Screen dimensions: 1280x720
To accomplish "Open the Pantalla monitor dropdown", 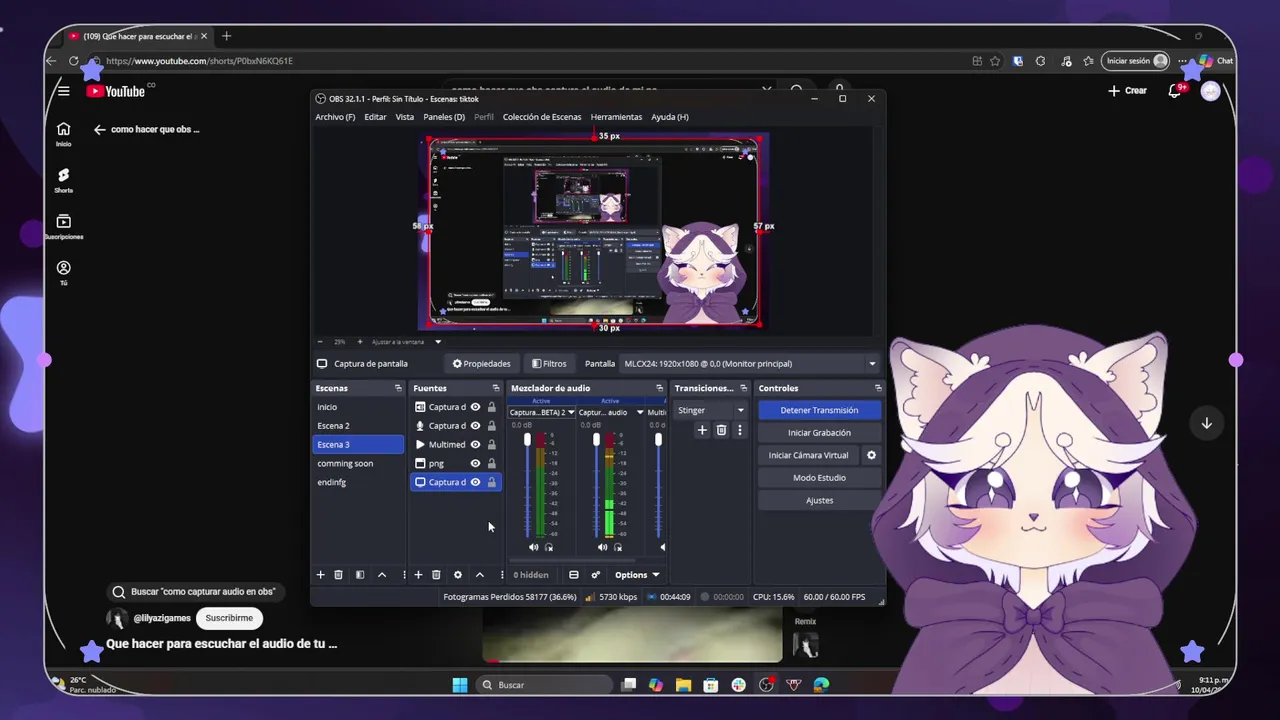I will point(749,364).
